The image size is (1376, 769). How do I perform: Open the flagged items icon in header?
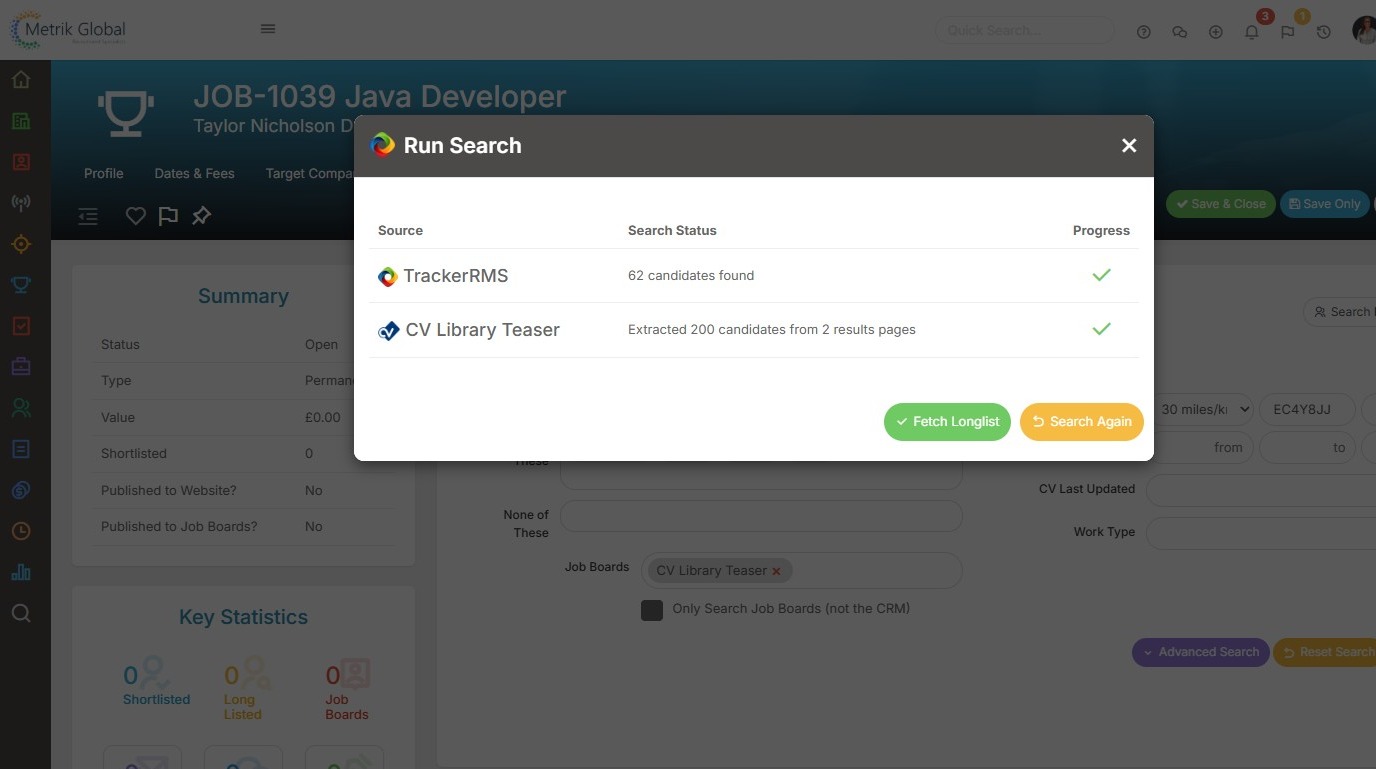(x=1287, y=32)
